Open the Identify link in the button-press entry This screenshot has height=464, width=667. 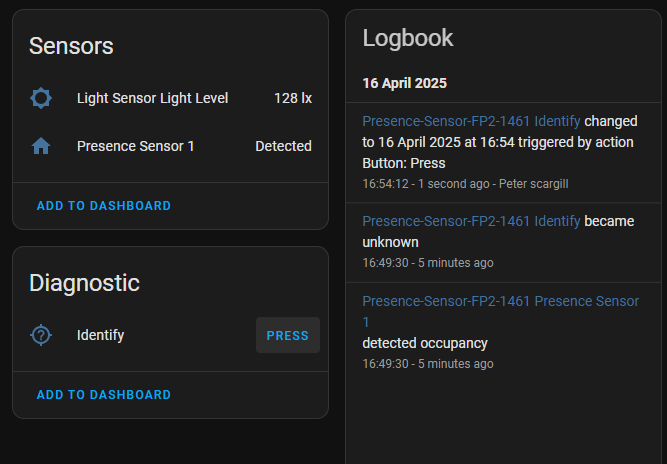(471, 121)
